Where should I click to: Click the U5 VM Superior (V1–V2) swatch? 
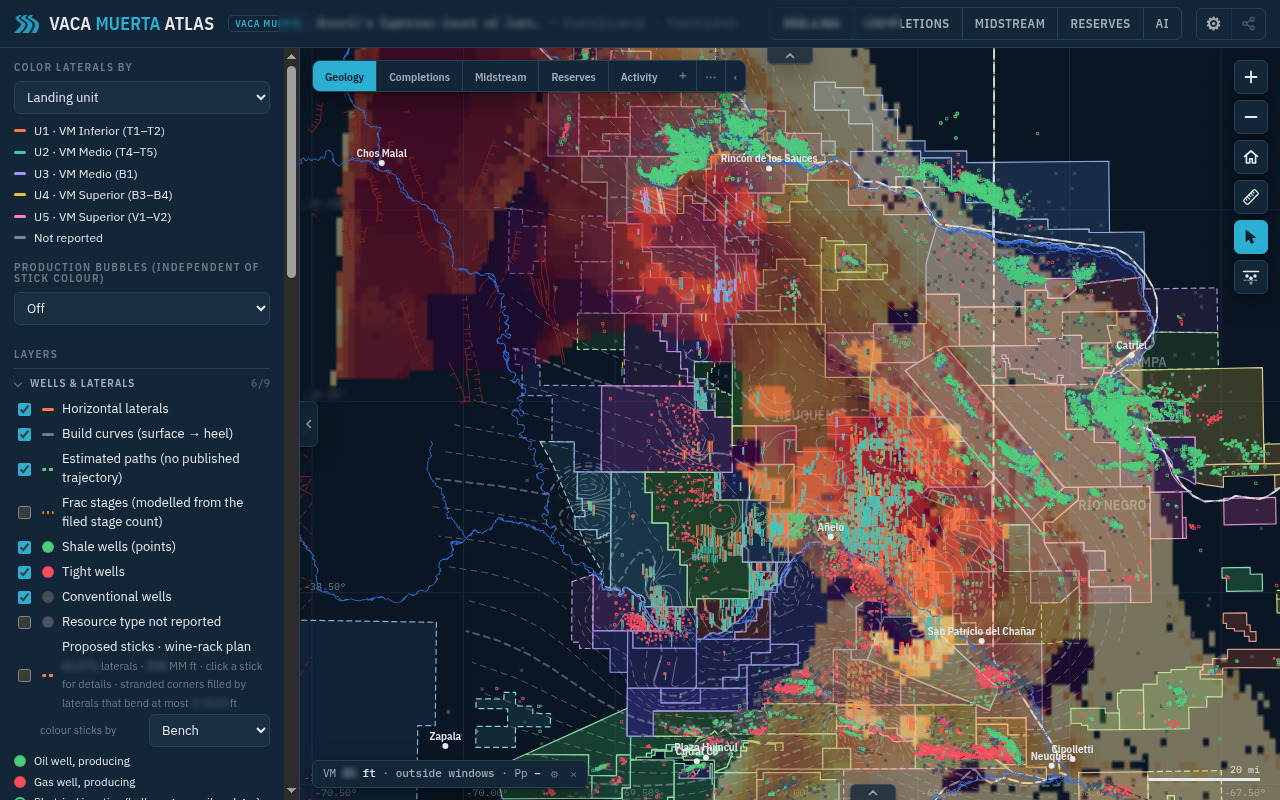[x=20, y=217]
